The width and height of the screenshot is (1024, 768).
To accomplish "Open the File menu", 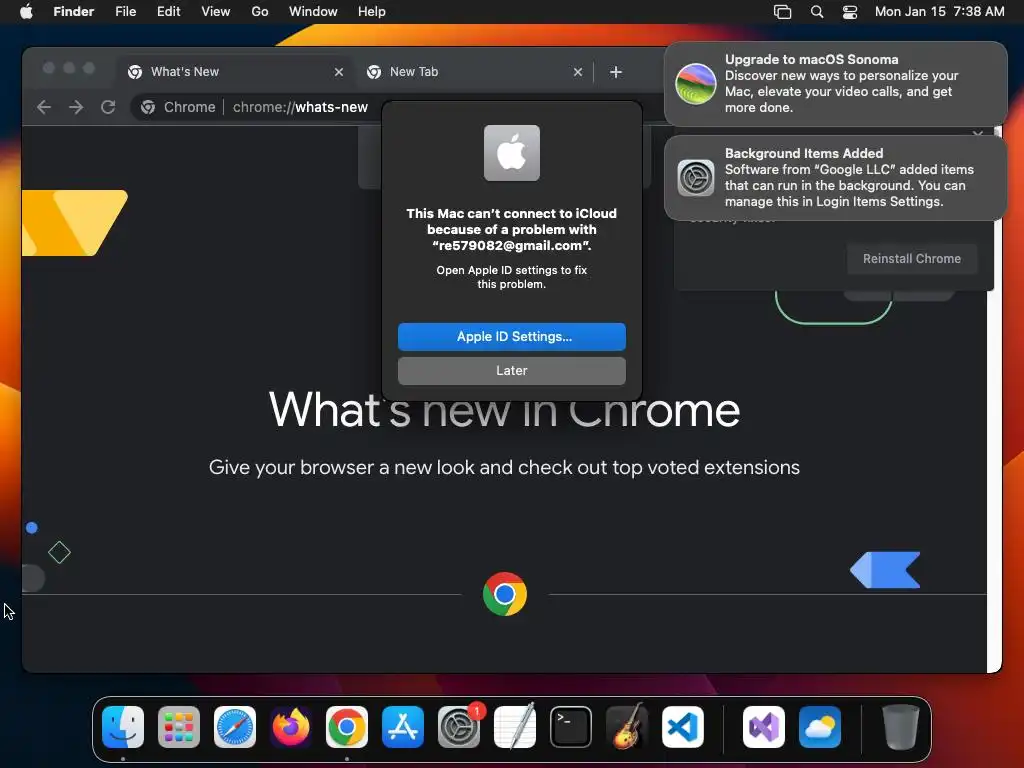I will [x=125, y=11].
